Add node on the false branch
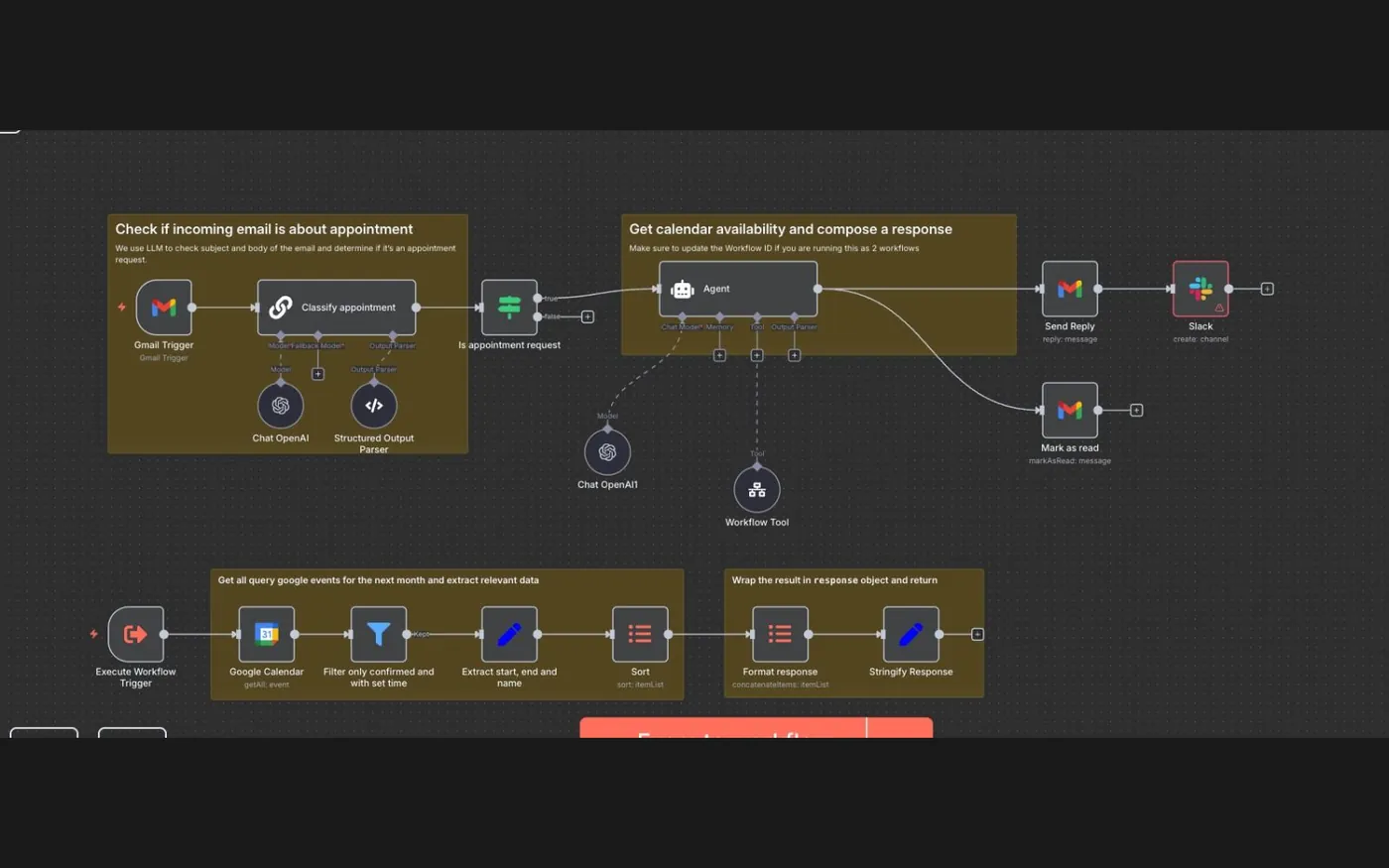This screenshot has width=1389, height=868. pos(587,316)
